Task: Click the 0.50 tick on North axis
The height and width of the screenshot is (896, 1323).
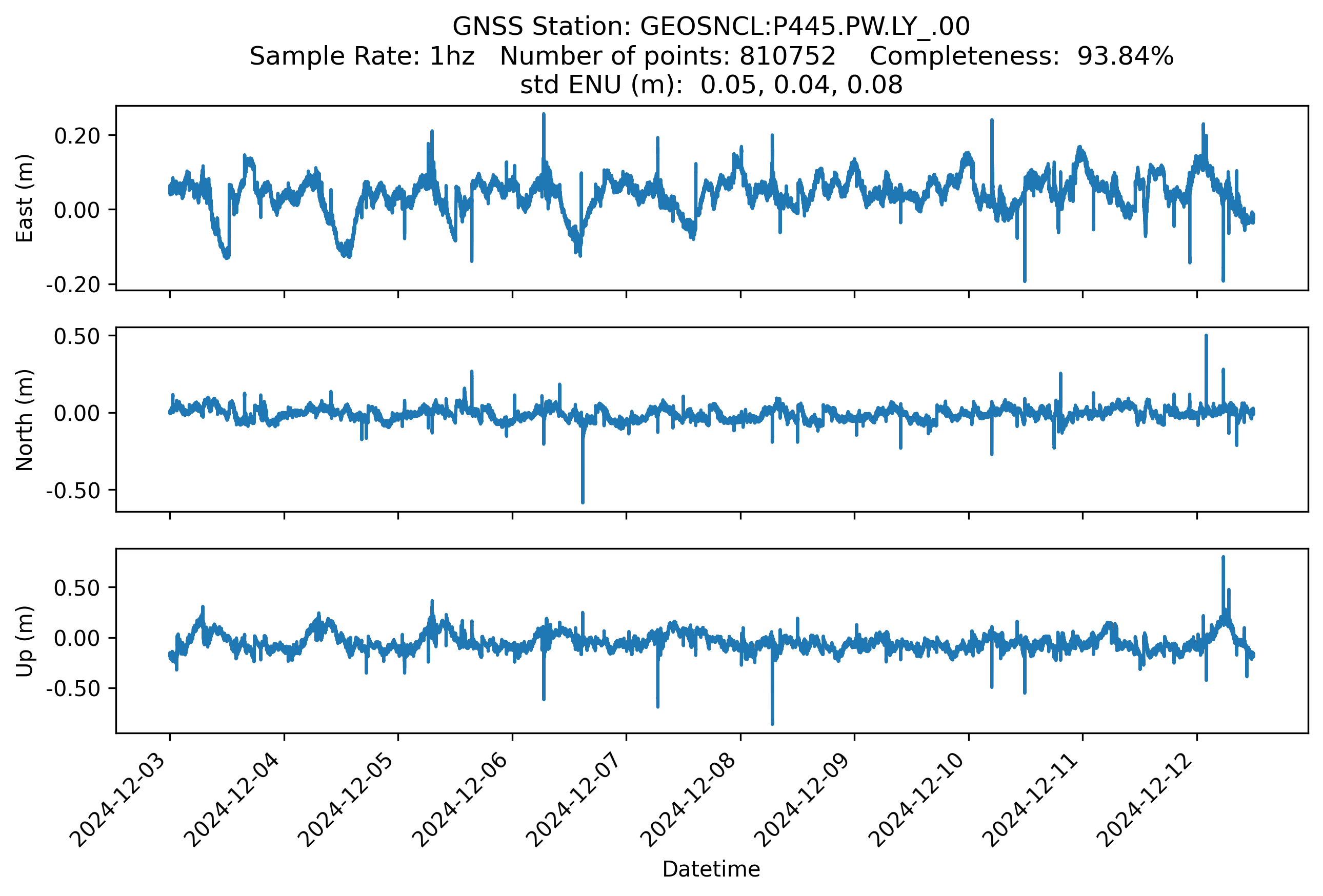Action: (x=77, y=336)
